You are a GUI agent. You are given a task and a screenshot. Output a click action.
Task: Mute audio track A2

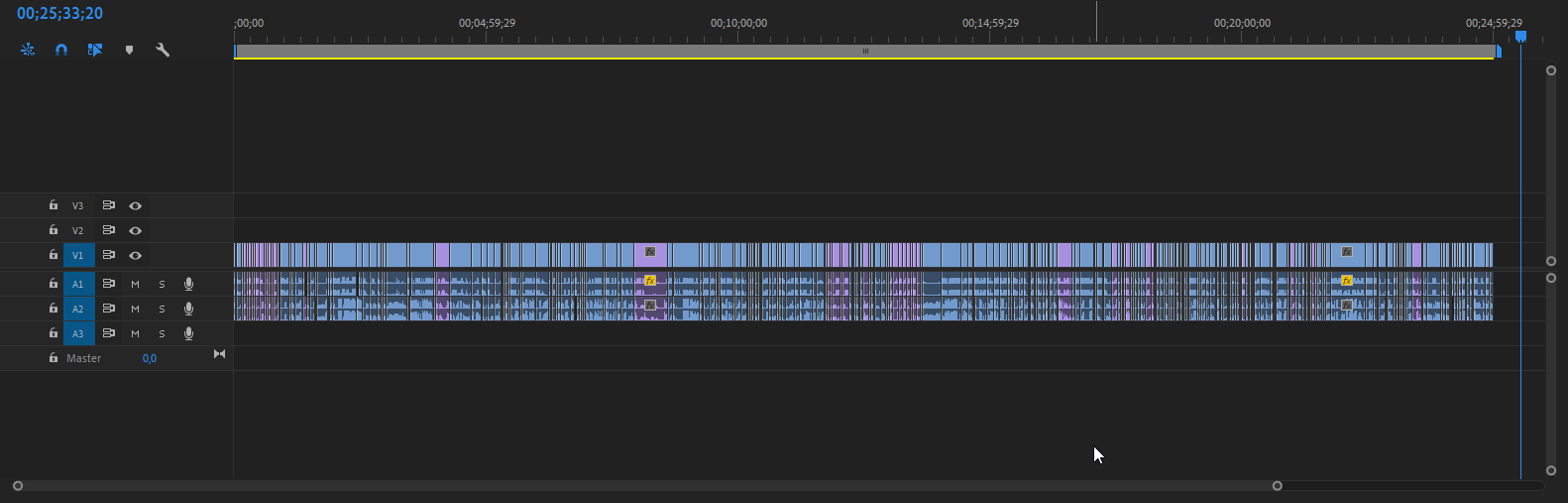[x=136, y=309]
